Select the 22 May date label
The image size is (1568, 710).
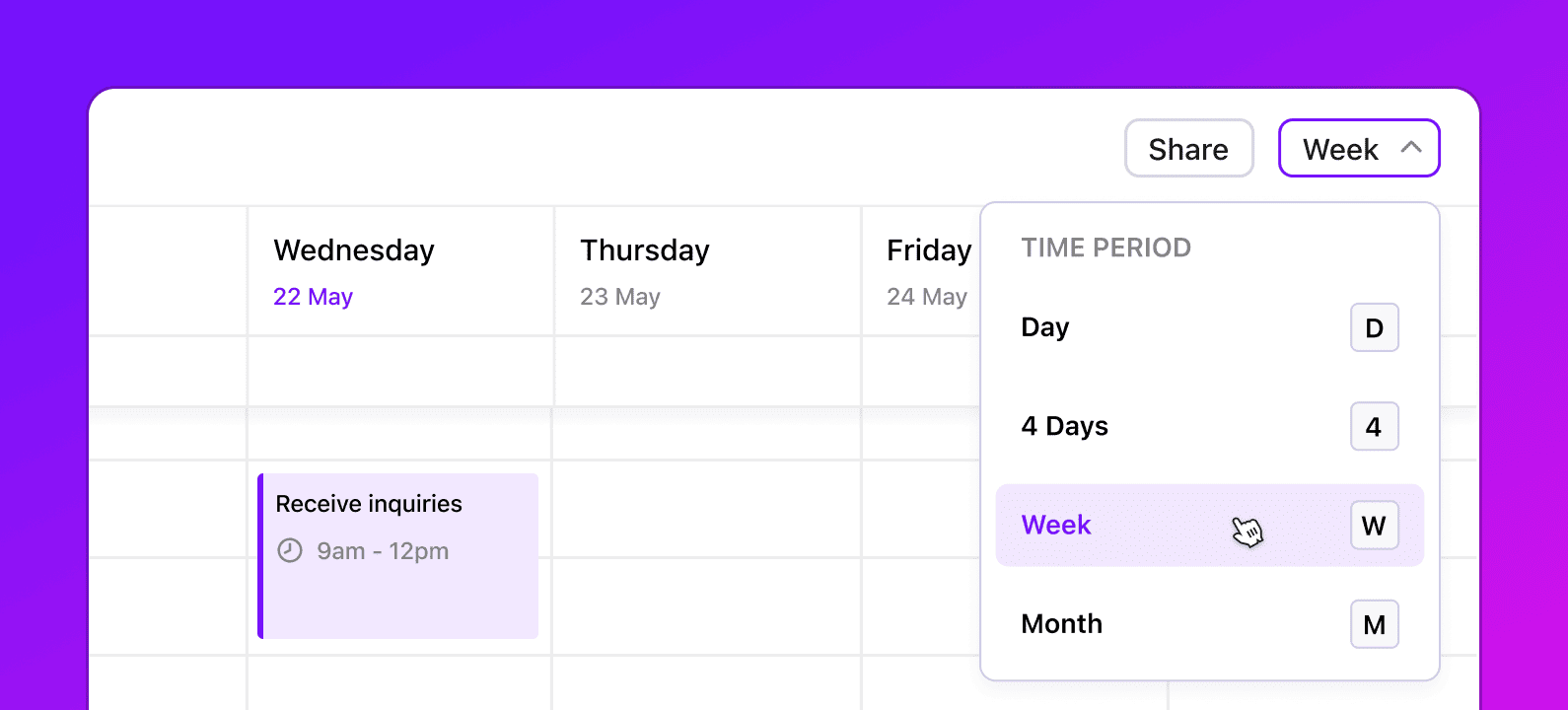[x=313, y=297]
